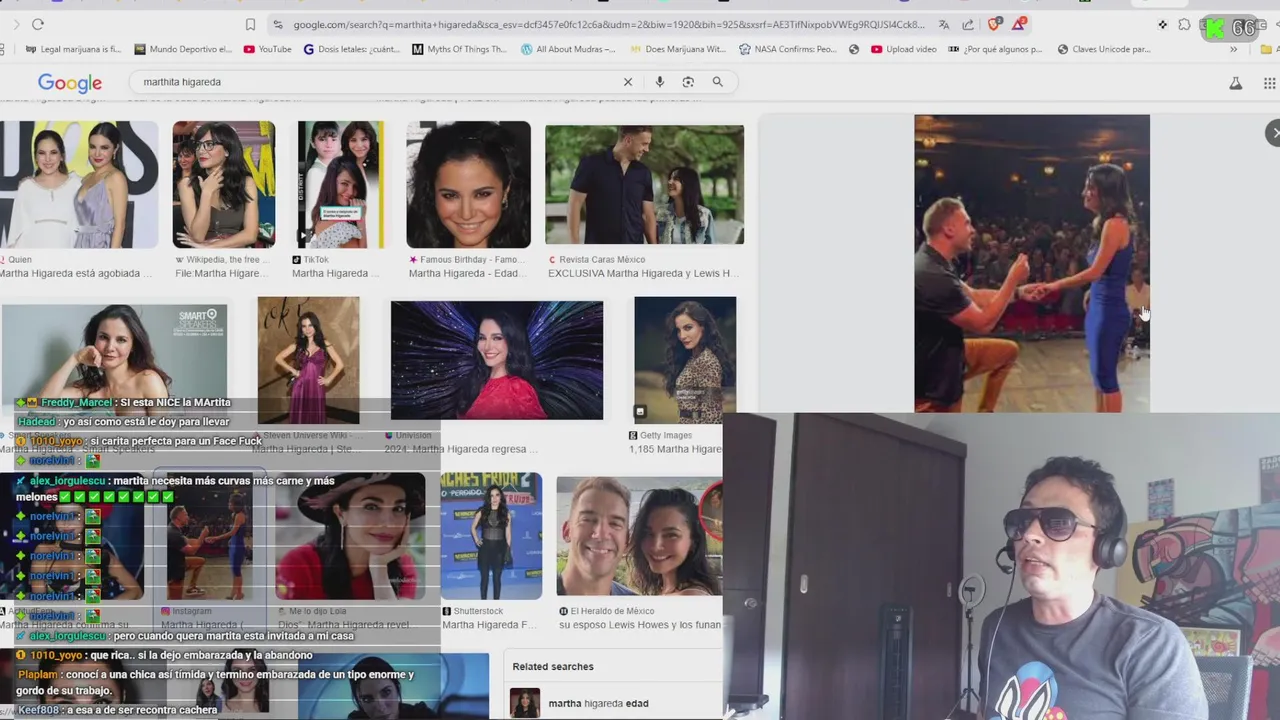
Task: Click the 'Related searches' heading
Action: (553, 666)
